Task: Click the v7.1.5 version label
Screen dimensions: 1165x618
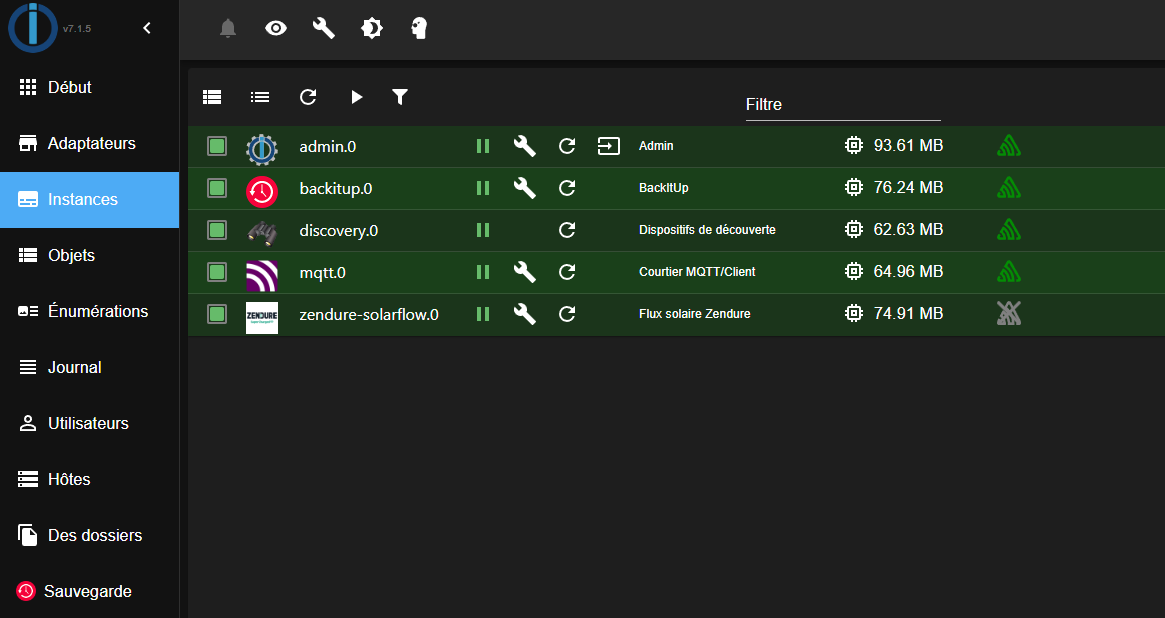Action: point(77,29)
